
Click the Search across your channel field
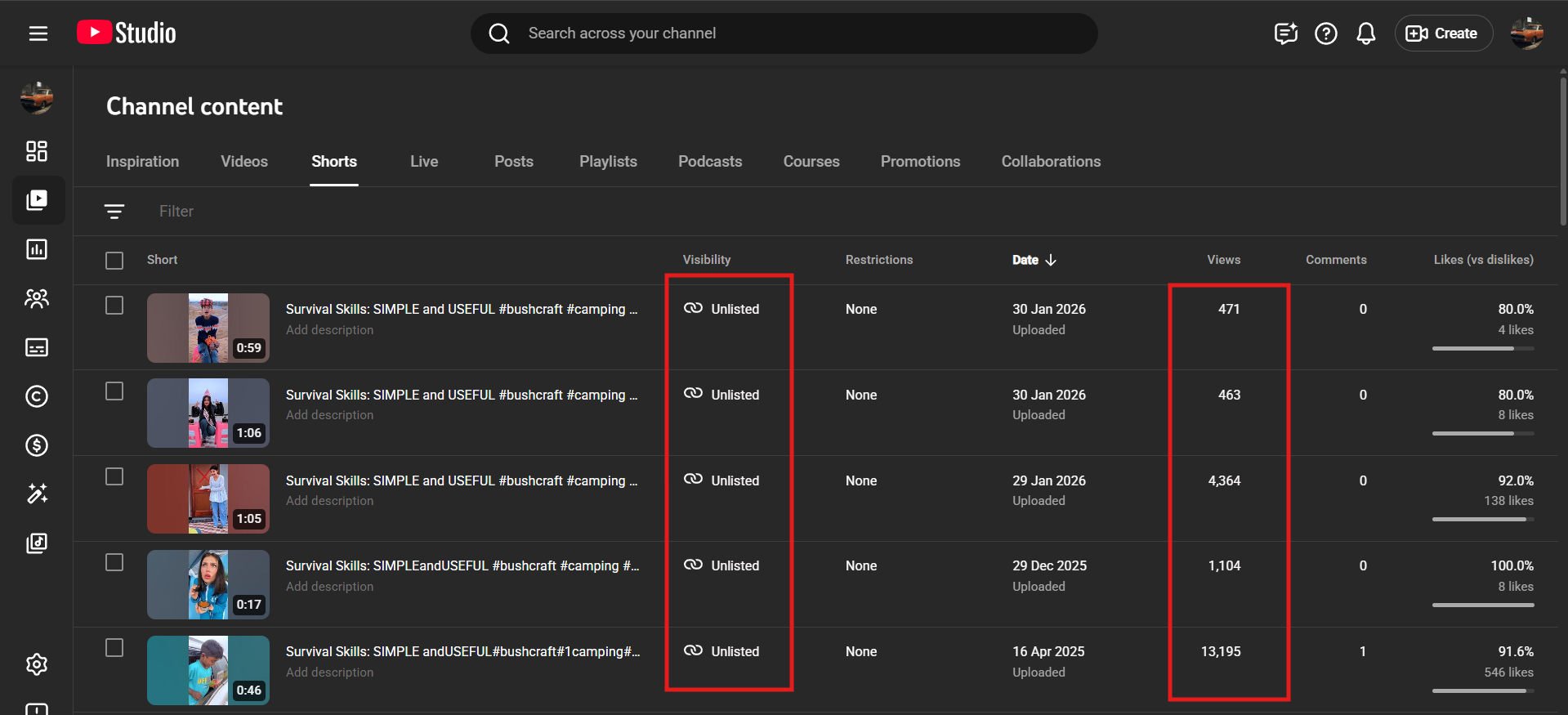pos(784,34)
